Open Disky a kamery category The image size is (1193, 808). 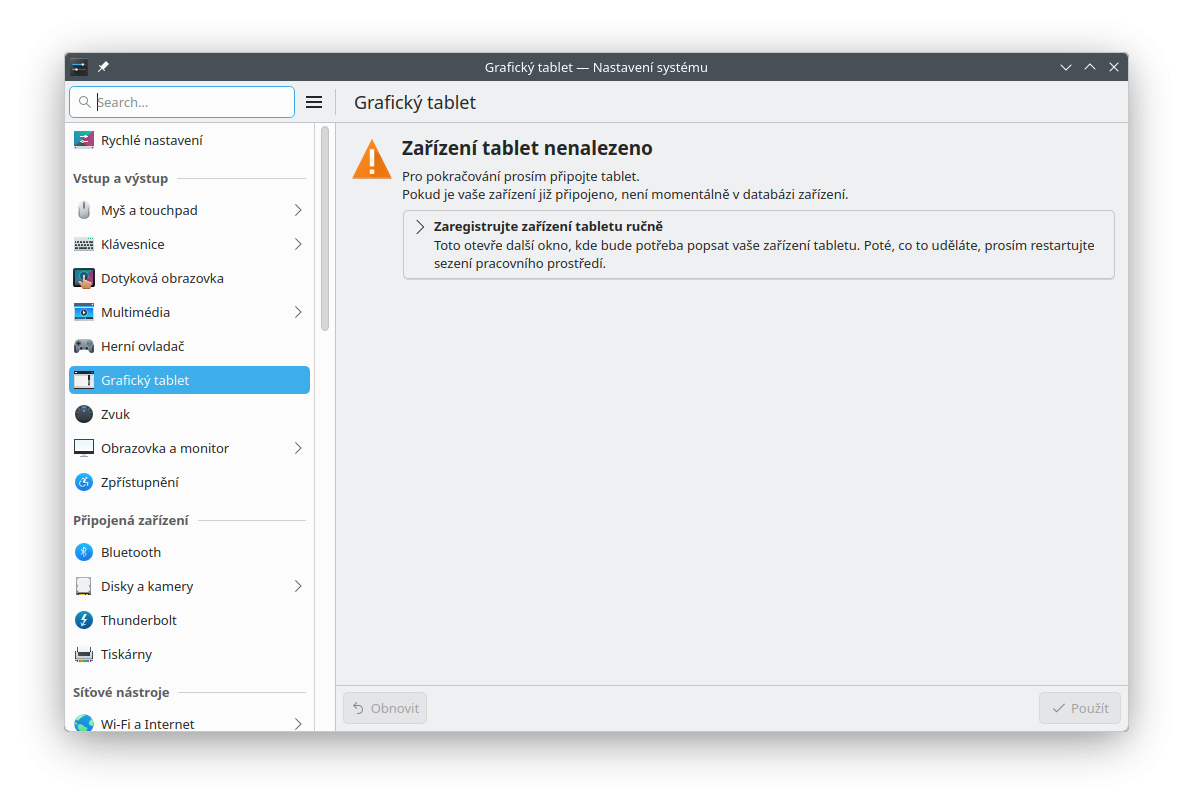pos(147,586)
